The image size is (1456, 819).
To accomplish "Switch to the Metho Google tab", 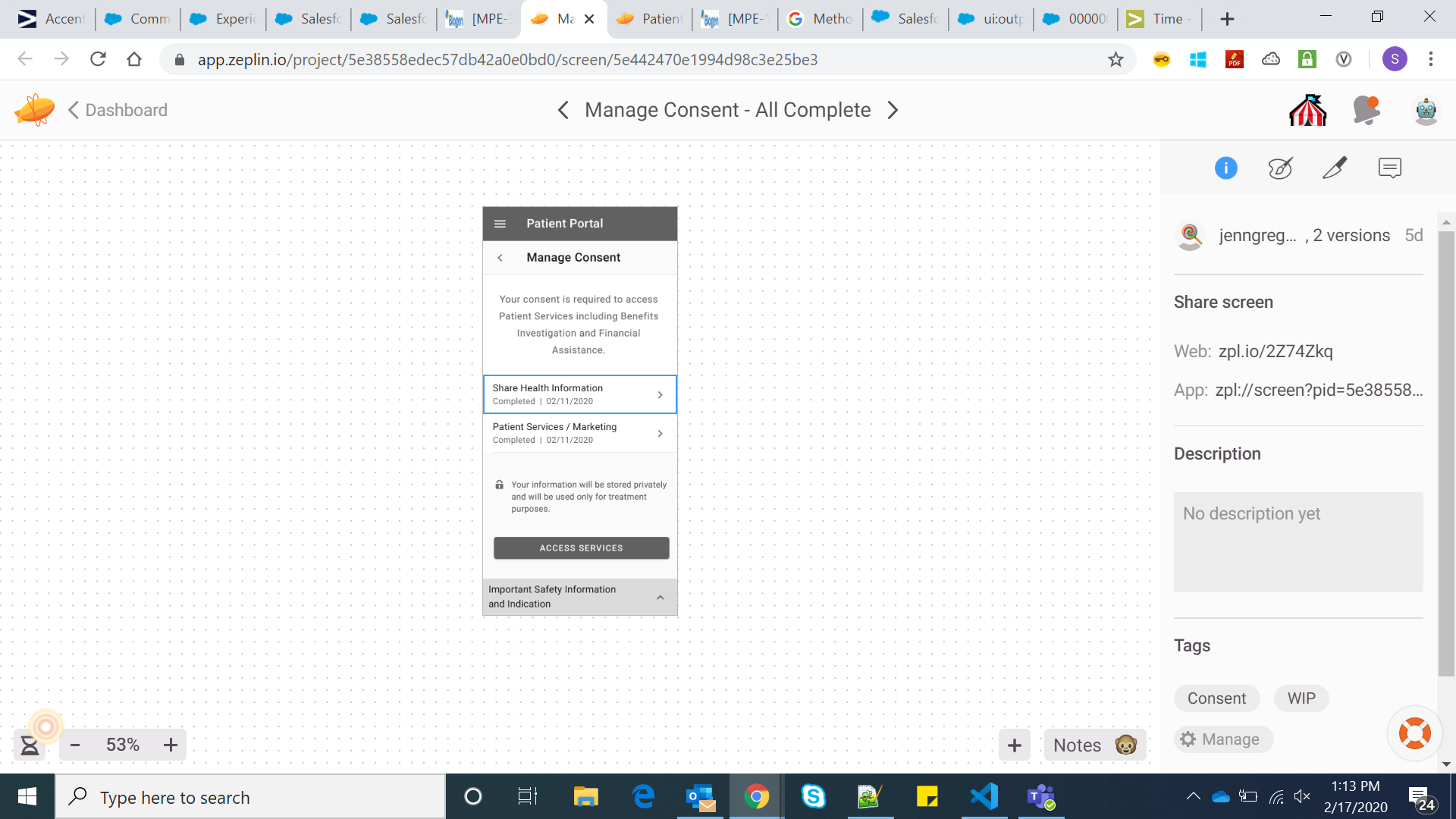I will coord(821,19).
